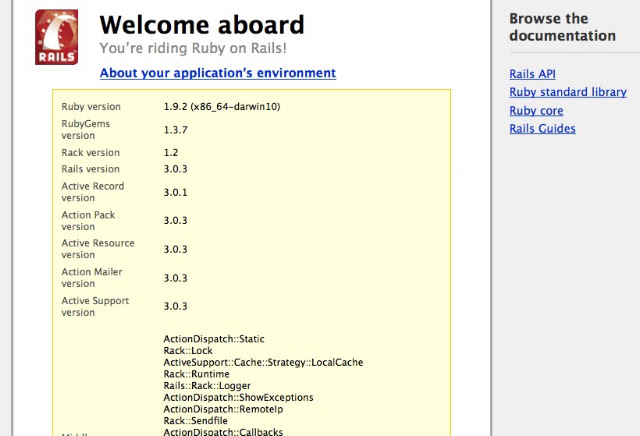Open About your application's environment link

218,73
